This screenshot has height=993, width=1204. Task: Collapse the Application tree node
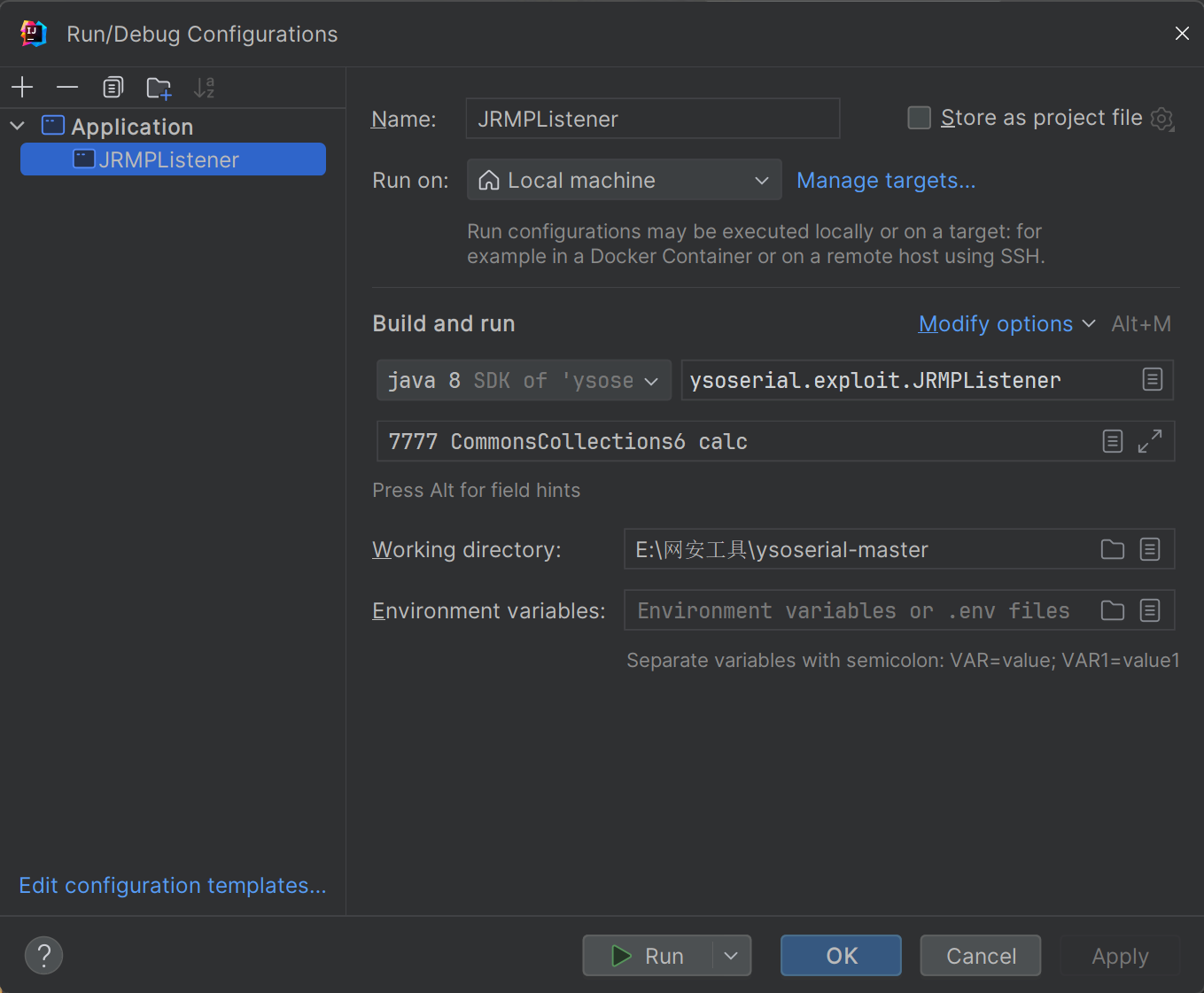pos(17,126)
